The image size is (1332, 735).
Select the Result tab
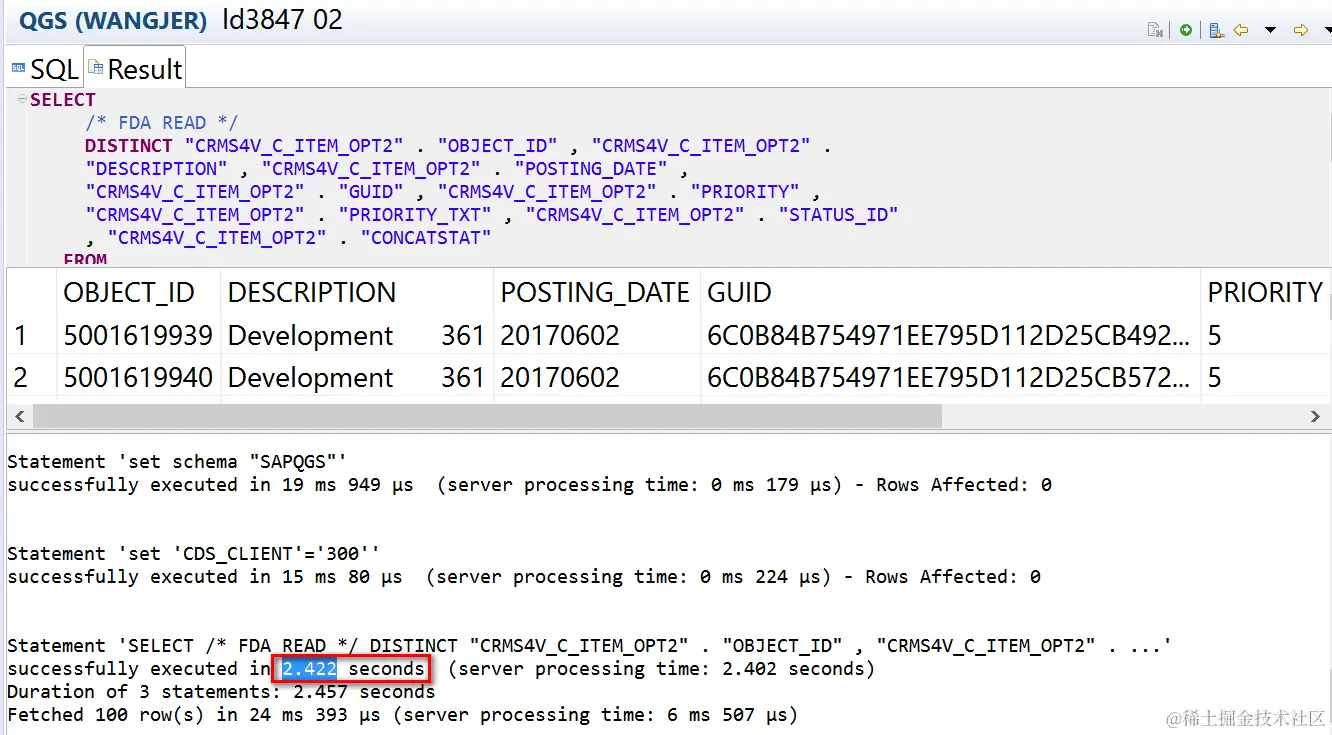(135, 69)
